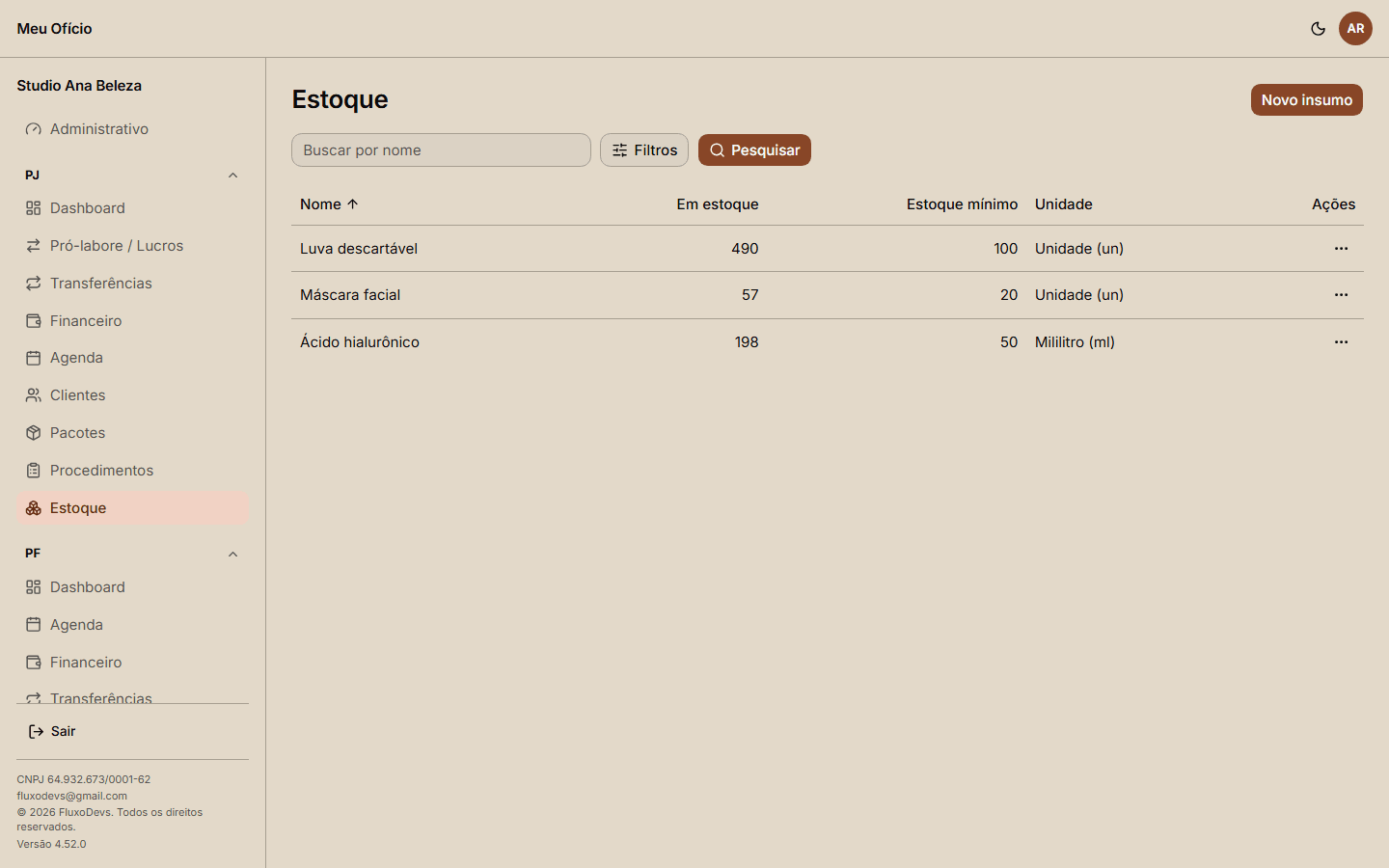Navigate to Clientes page label

click(x=78, y=395)
